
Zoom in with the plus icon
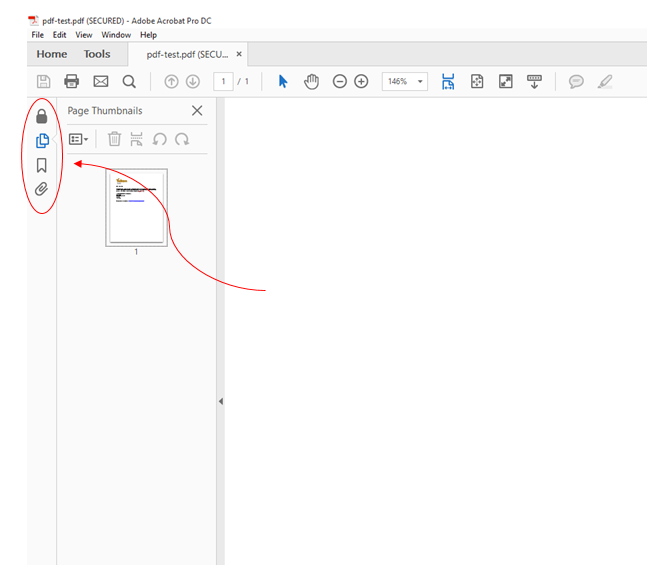[361, 82]
